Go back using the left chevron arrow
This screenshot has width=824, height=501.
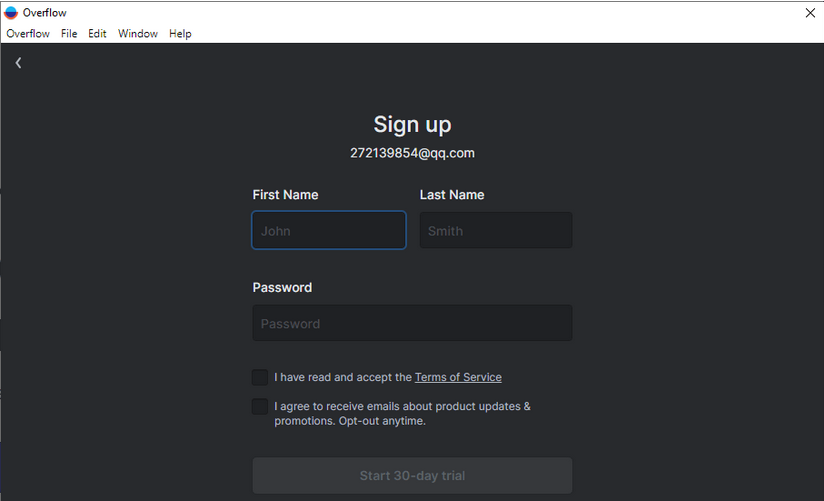[x=18, y=63]
